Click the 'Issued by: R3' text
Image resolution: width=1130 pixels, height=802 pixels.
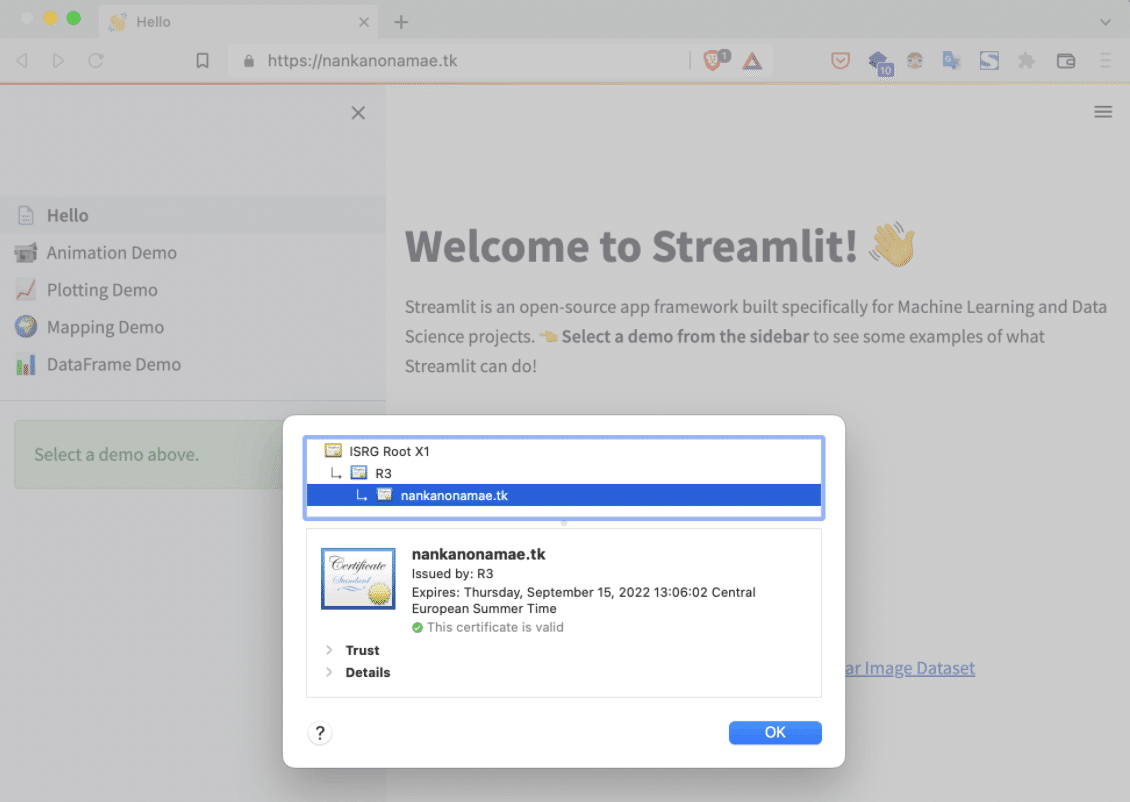pyautogui.click(x=453, y=574)
